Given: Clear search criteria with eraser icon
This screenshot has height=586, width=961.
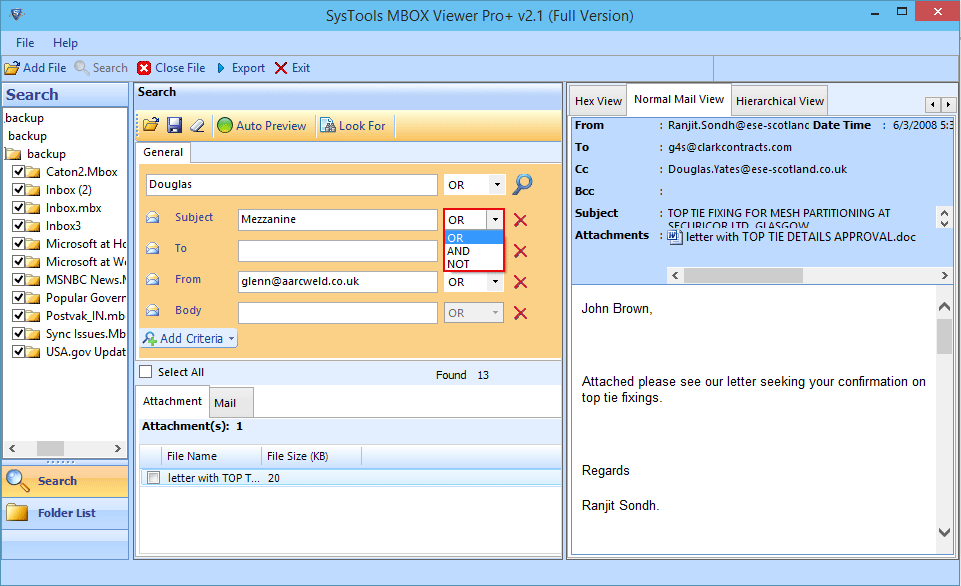Looking at the screenshot, I should [197, 126].
